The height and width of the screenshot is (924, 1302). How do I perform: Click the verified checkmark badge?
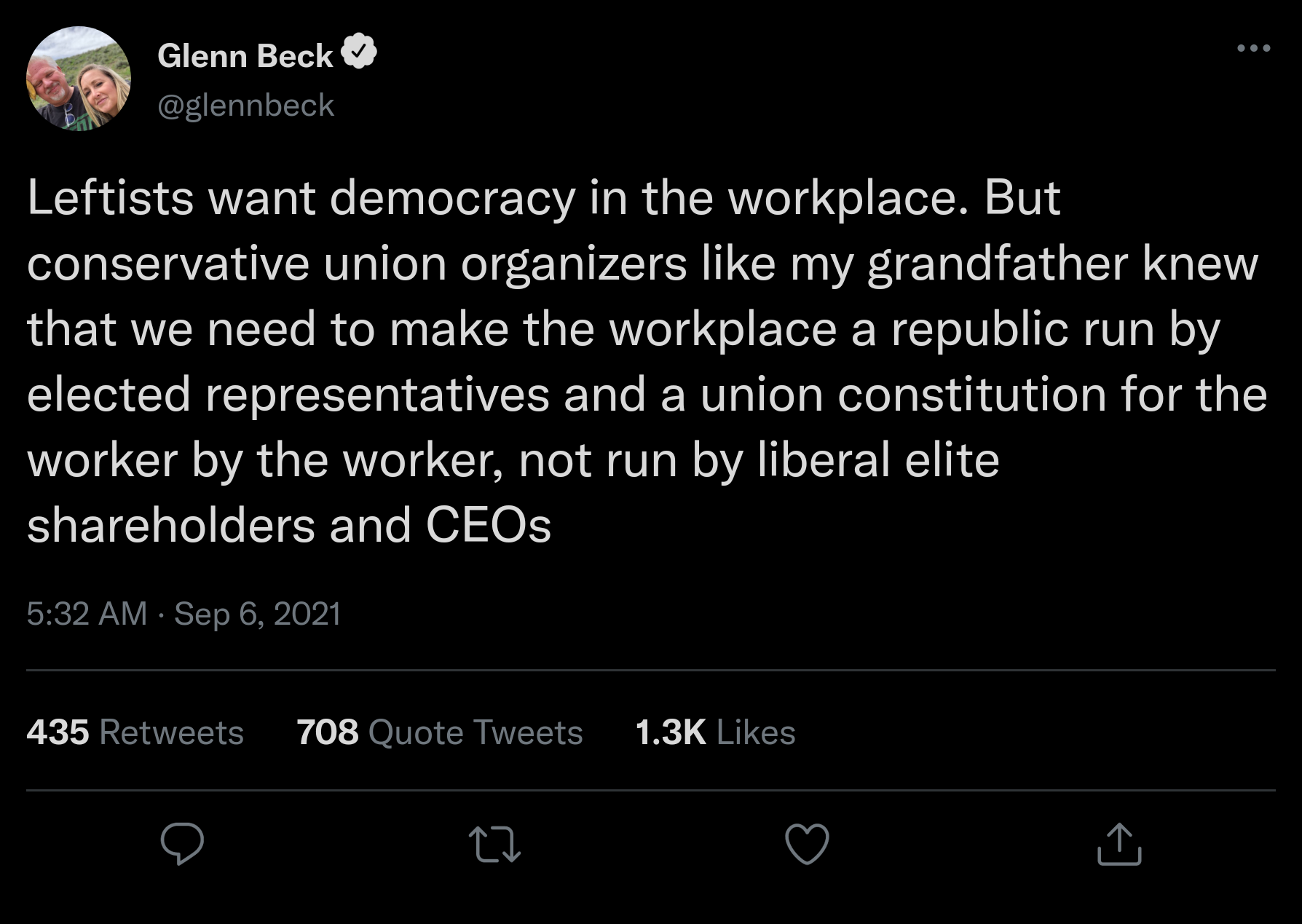tap(359, 52)
